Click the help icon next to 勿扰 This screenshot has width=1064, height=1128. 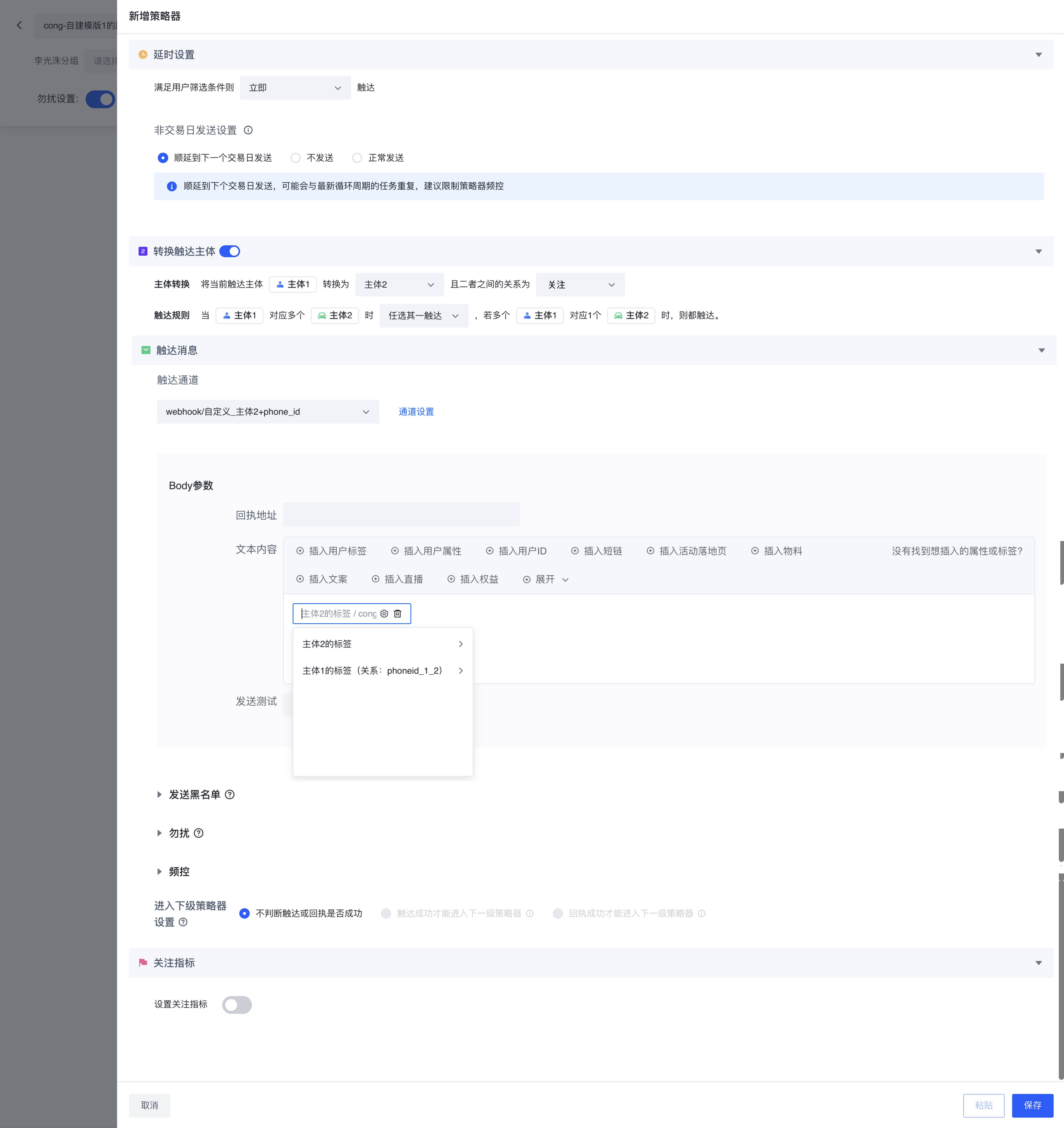tap(199, 833)
